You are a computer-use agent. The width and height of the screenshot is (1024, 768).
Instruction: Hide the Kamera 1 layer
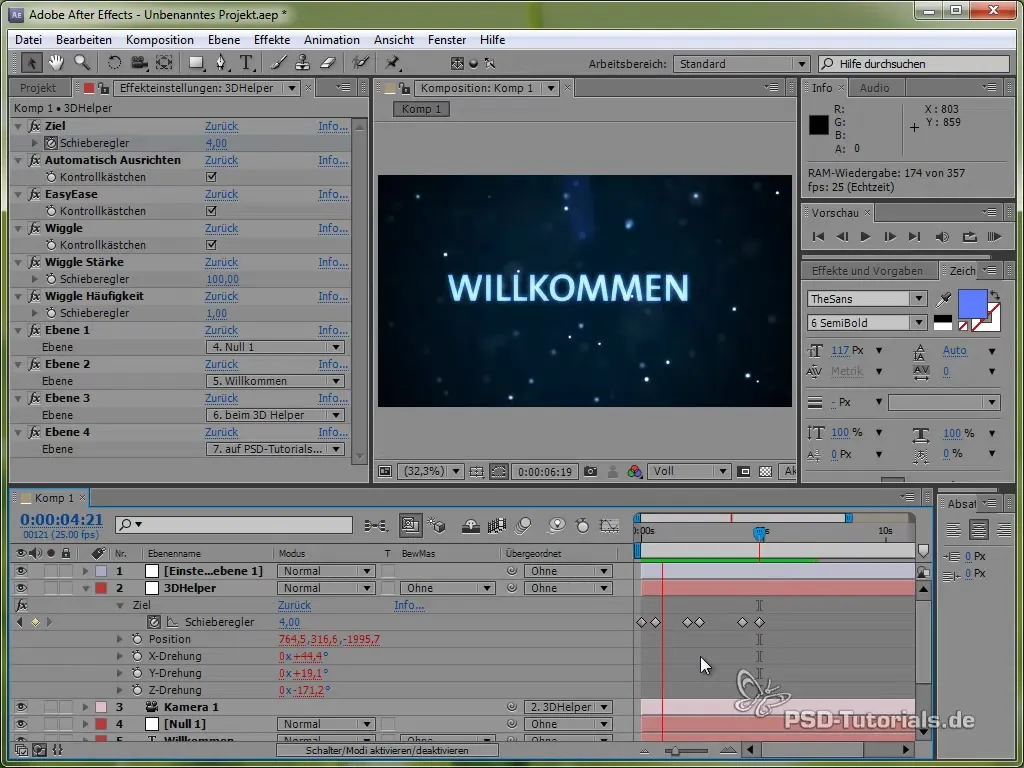click(21, 707)
